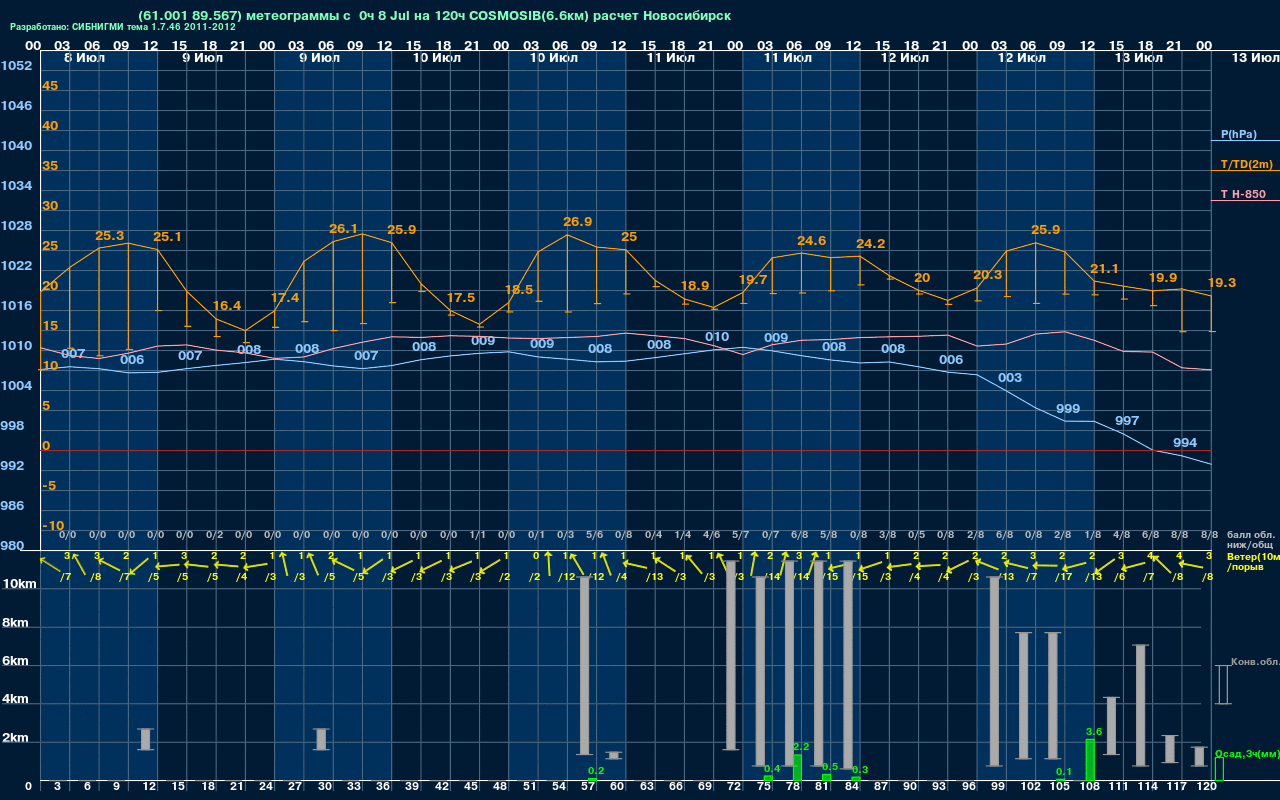Click the 20.3 temperature label
1280x800 pixels.
(988, 275)
